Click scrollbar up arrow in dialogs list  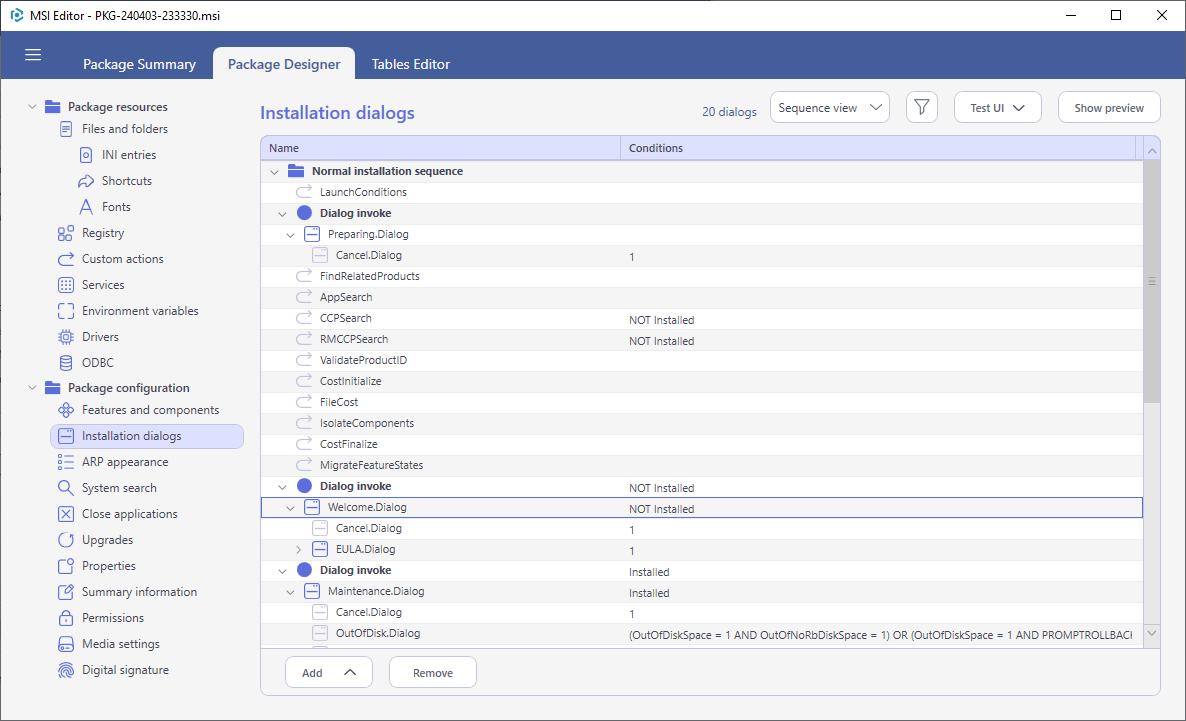tap(1152, 151)
